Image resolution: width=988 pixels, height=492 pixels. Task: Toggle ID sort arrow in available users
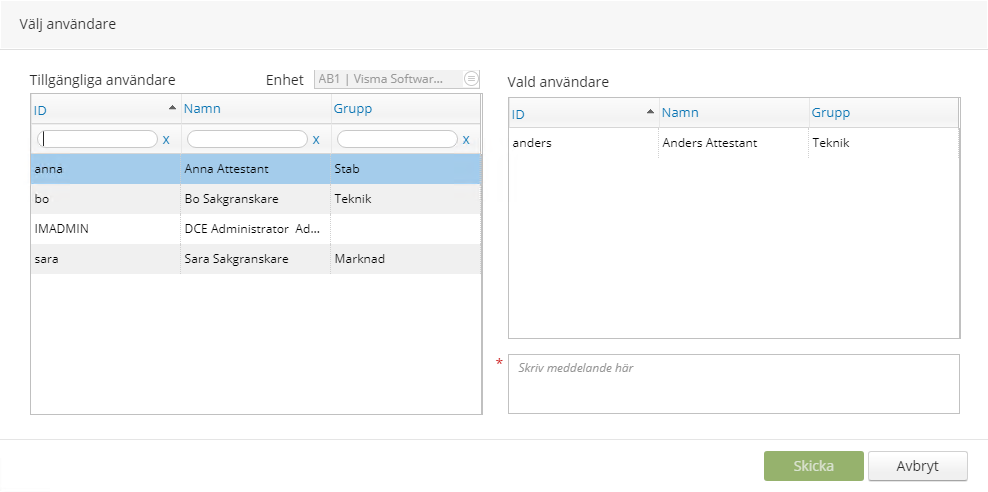172,108
